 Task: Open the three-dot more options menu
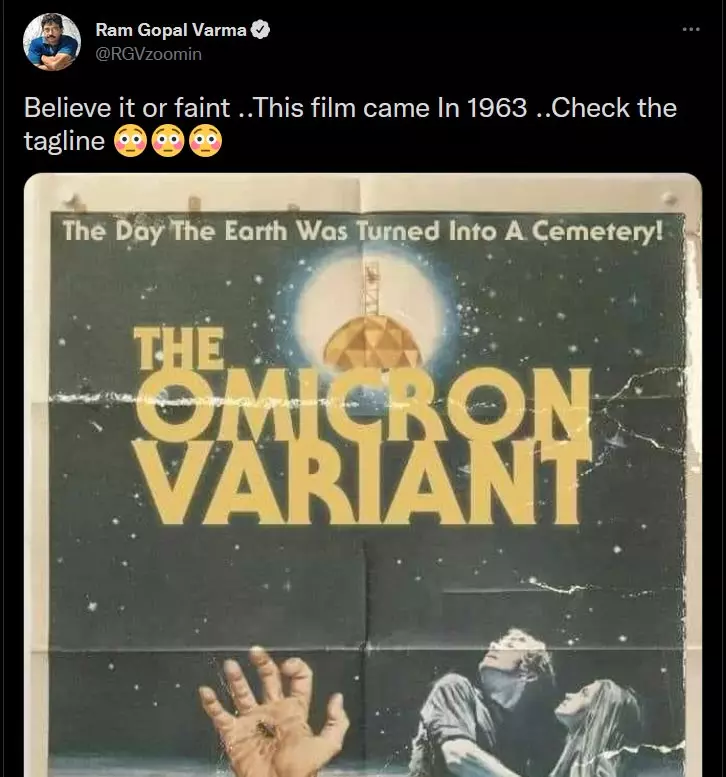click(x=691, y=30)
